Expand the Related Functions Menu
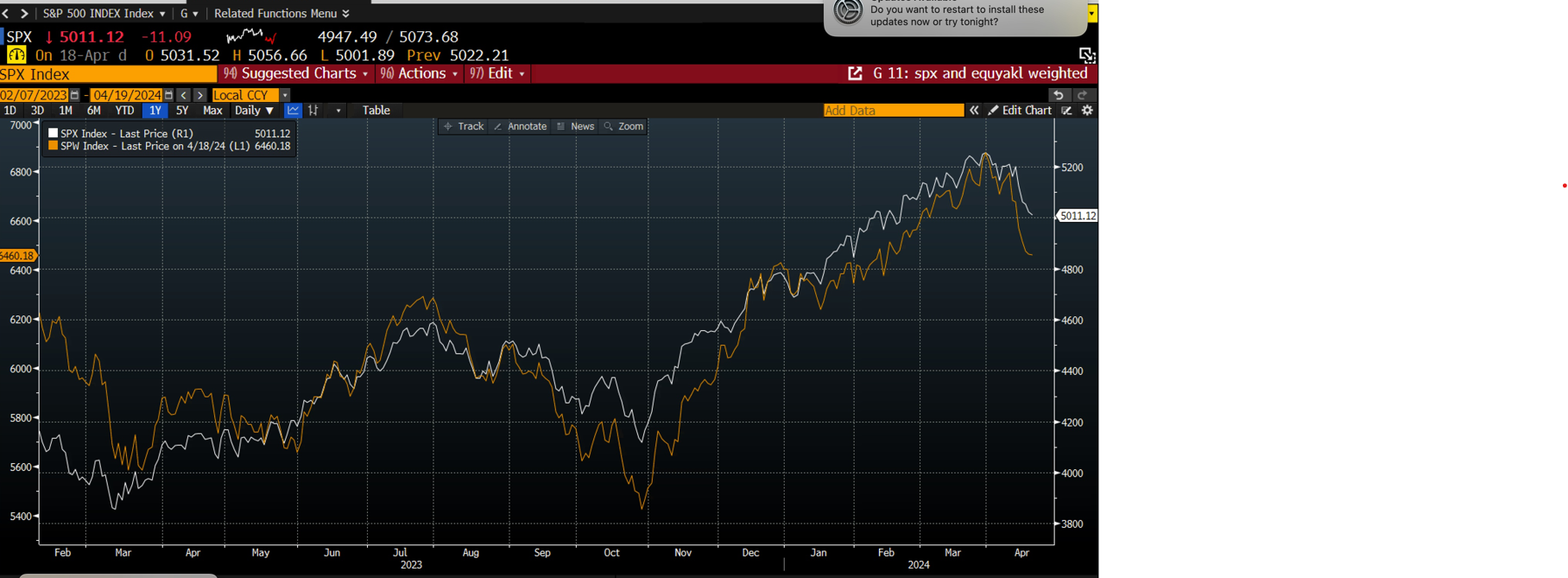 (x=281, y=13)
